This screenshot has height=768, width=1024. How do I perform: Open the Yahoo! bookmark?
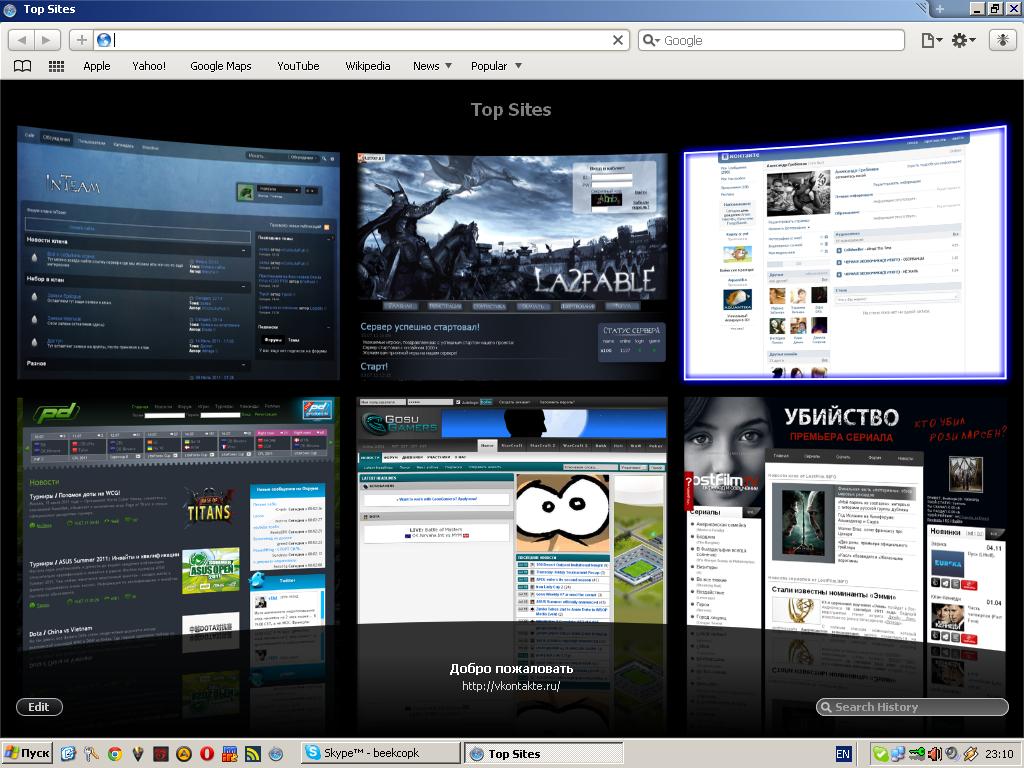[x=149, y=66]
